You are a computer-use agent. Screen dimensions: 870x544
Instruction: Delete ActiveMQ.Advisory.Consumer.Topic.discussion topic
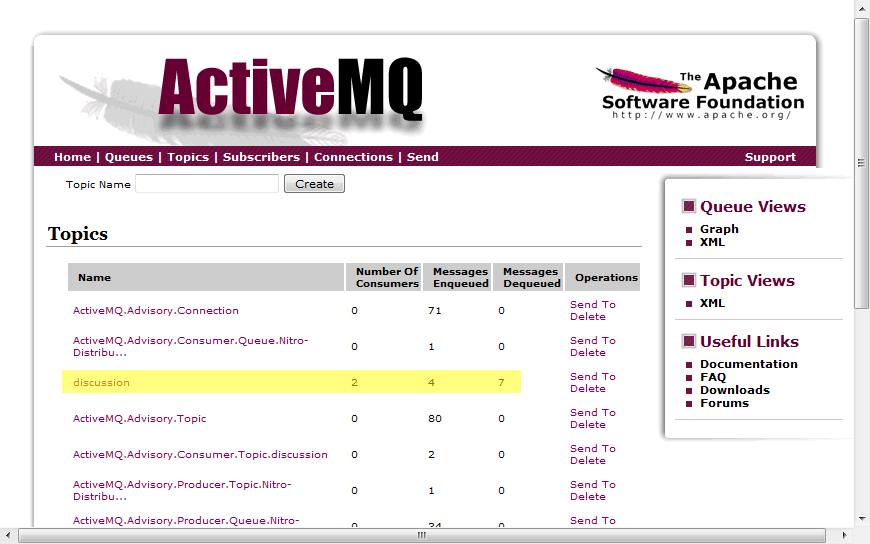(588, 461)
